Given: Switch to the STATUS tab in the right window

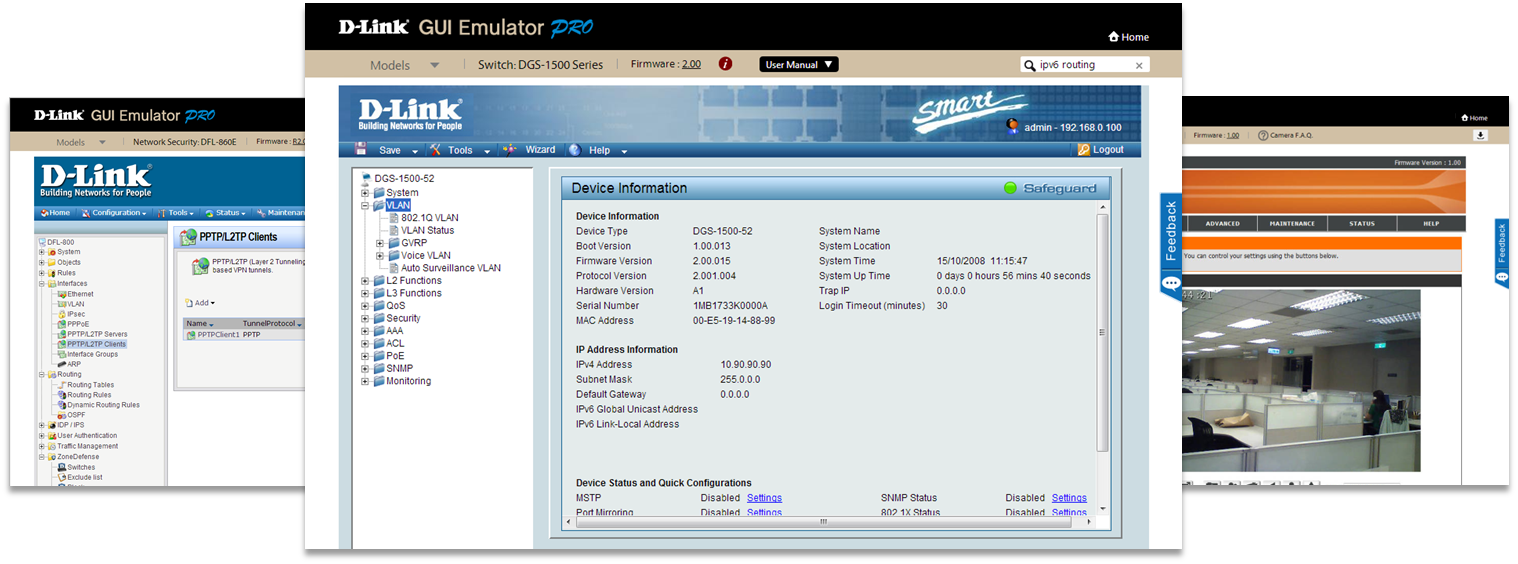Looking at the screenshot, I should pos(1362,224).
